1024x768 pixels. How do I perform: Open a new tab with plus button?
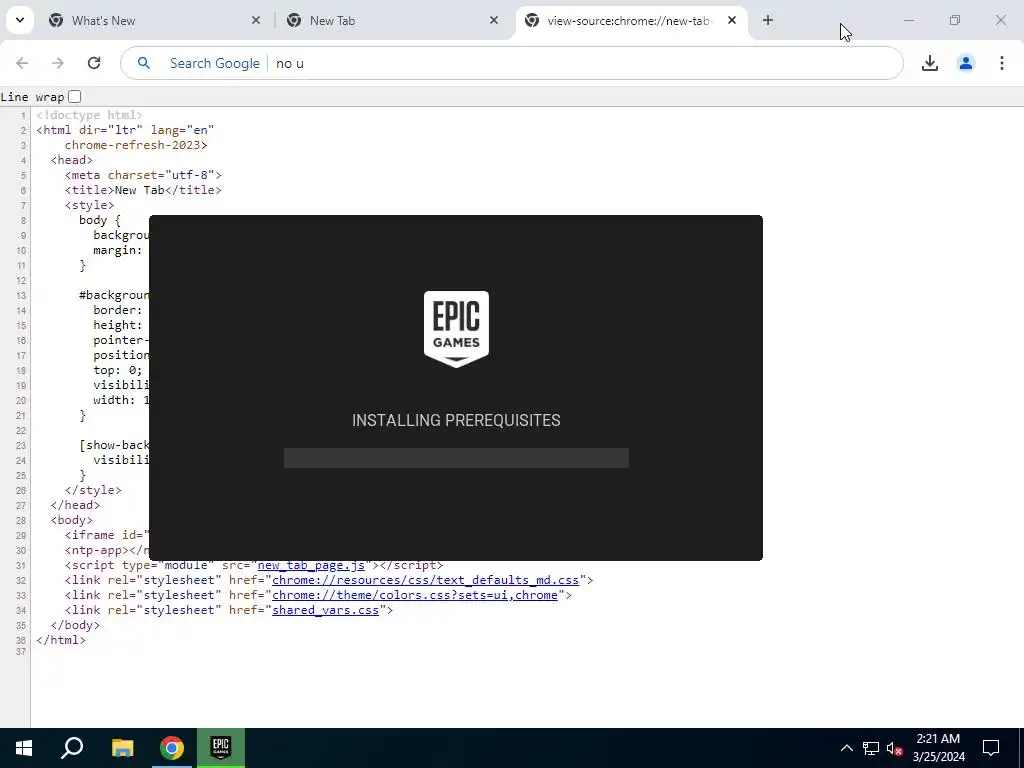coord(768,20)
